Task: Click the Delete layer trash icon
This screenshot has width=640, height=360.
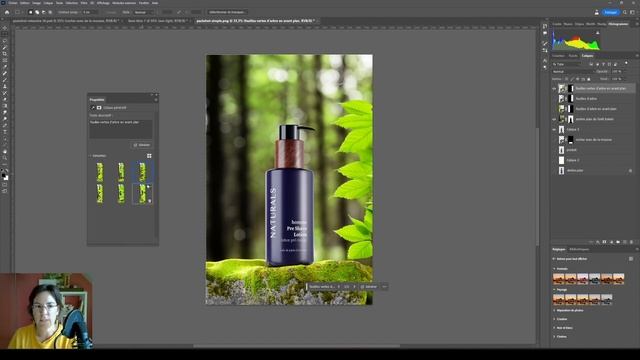Action: pyautogui.click(x=632, y=242)
